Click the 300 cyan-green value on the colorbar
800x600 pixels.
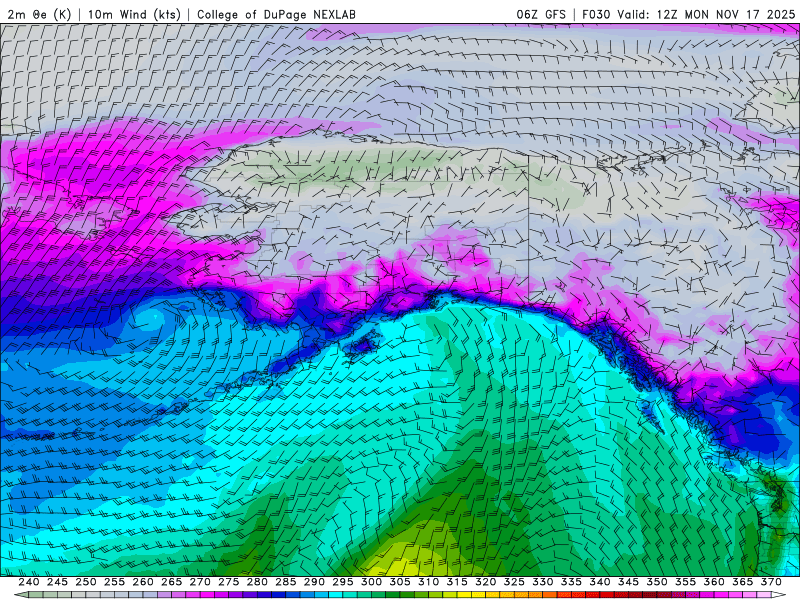(371, 582)
